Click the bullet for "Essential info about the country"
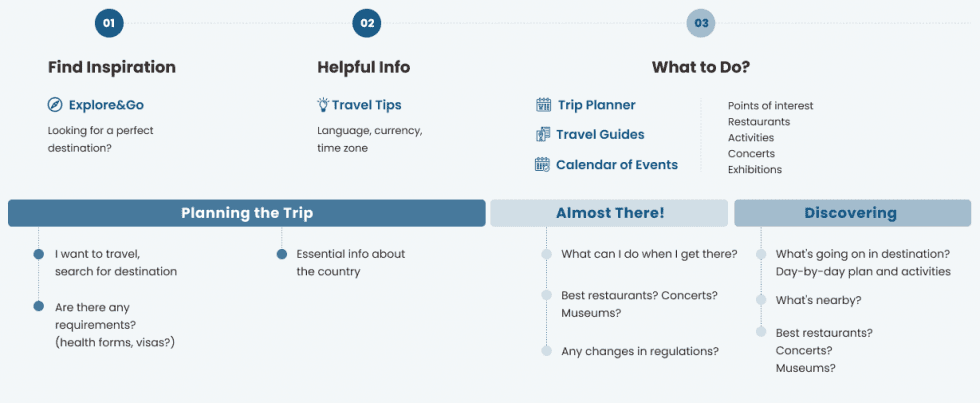Image resolution: width=980 pixels, height=403 pixels. click(281, 254)
